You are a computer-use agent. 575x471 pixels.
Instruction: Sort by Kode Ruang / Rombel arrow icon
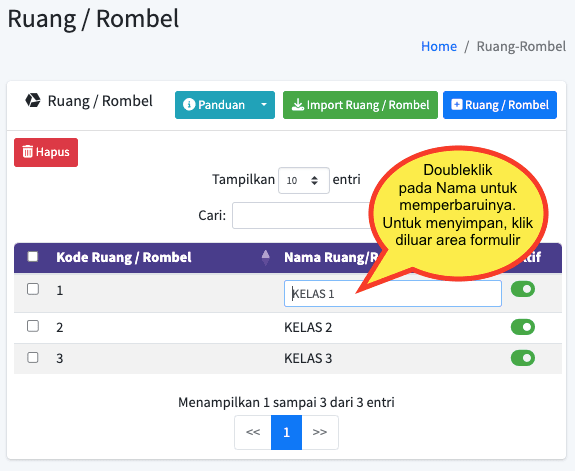[x=265, y=257]
